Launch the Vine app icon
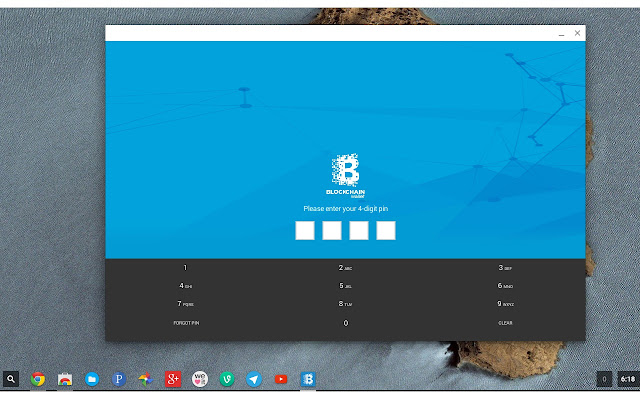The image size is (640, 400). point(227,379)
